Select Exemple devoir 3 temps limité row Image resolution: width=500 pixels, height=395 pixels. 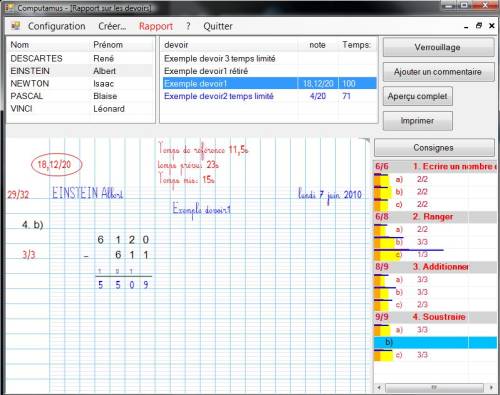point(269,58)
